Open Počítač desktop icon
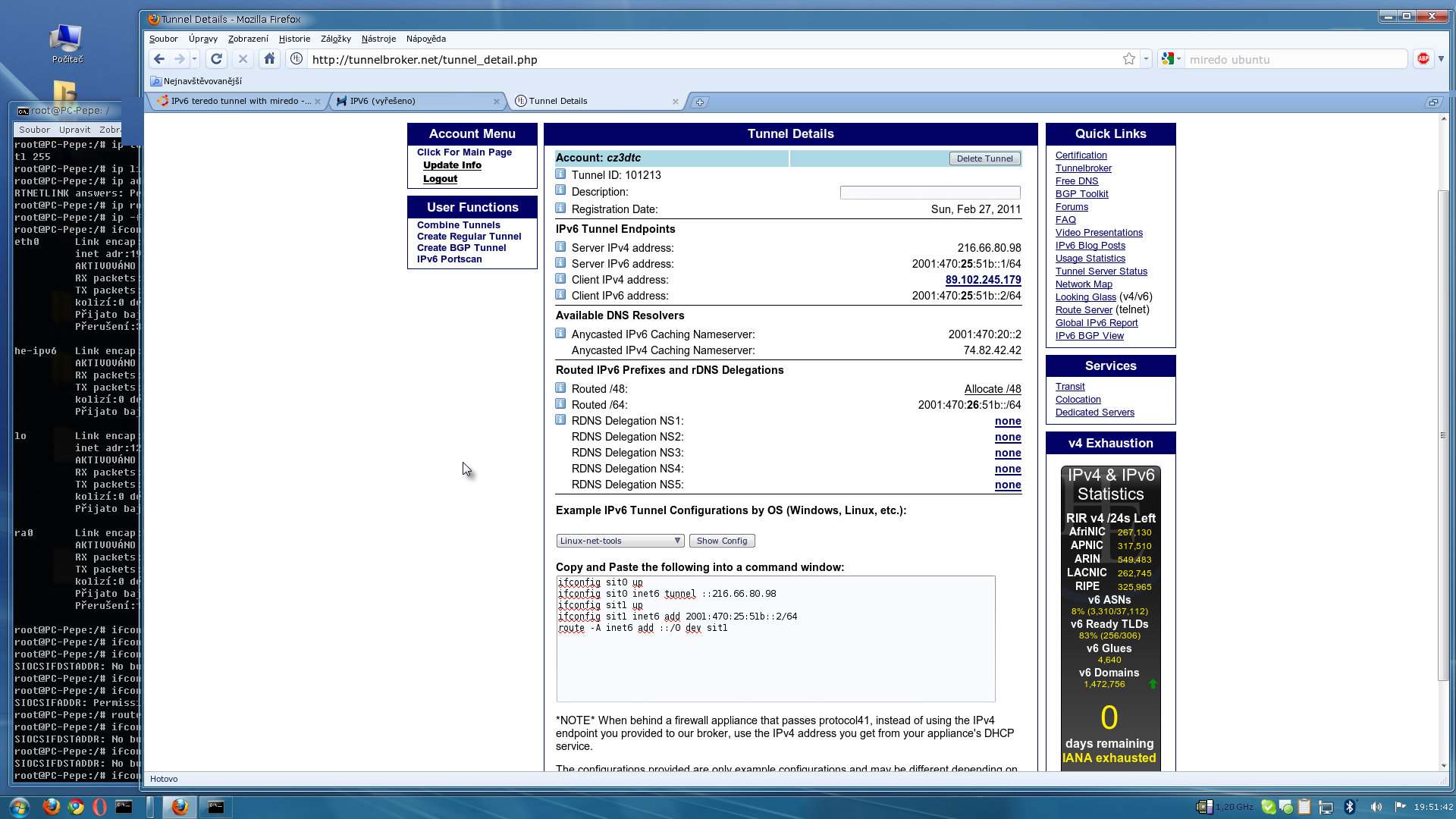1456x819 pixels. pos(67,43)
